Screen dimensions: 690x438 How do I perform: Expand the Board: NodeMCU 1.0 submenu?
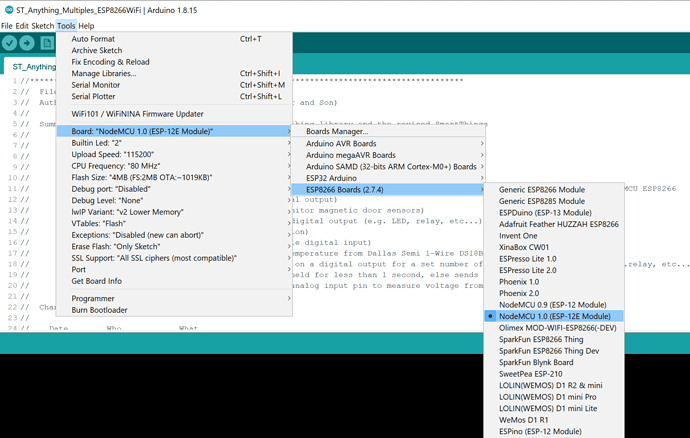(x=174, y=131)
